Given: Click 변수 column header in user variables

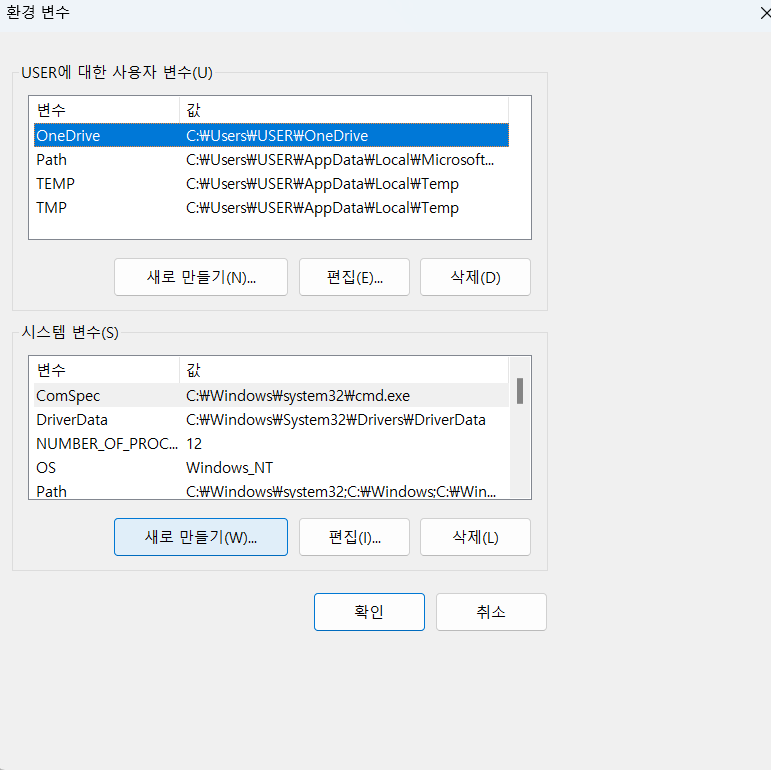Looking at the screenshot, I should click(x=106, y=110).
